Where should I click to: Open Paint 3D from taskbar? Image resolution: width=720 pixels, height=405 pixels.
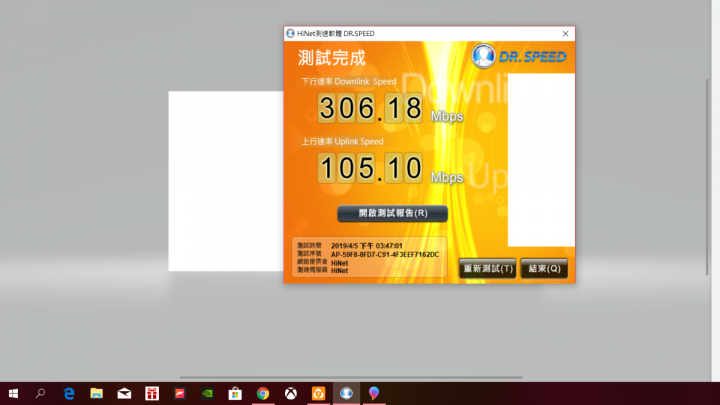(374, 394)
